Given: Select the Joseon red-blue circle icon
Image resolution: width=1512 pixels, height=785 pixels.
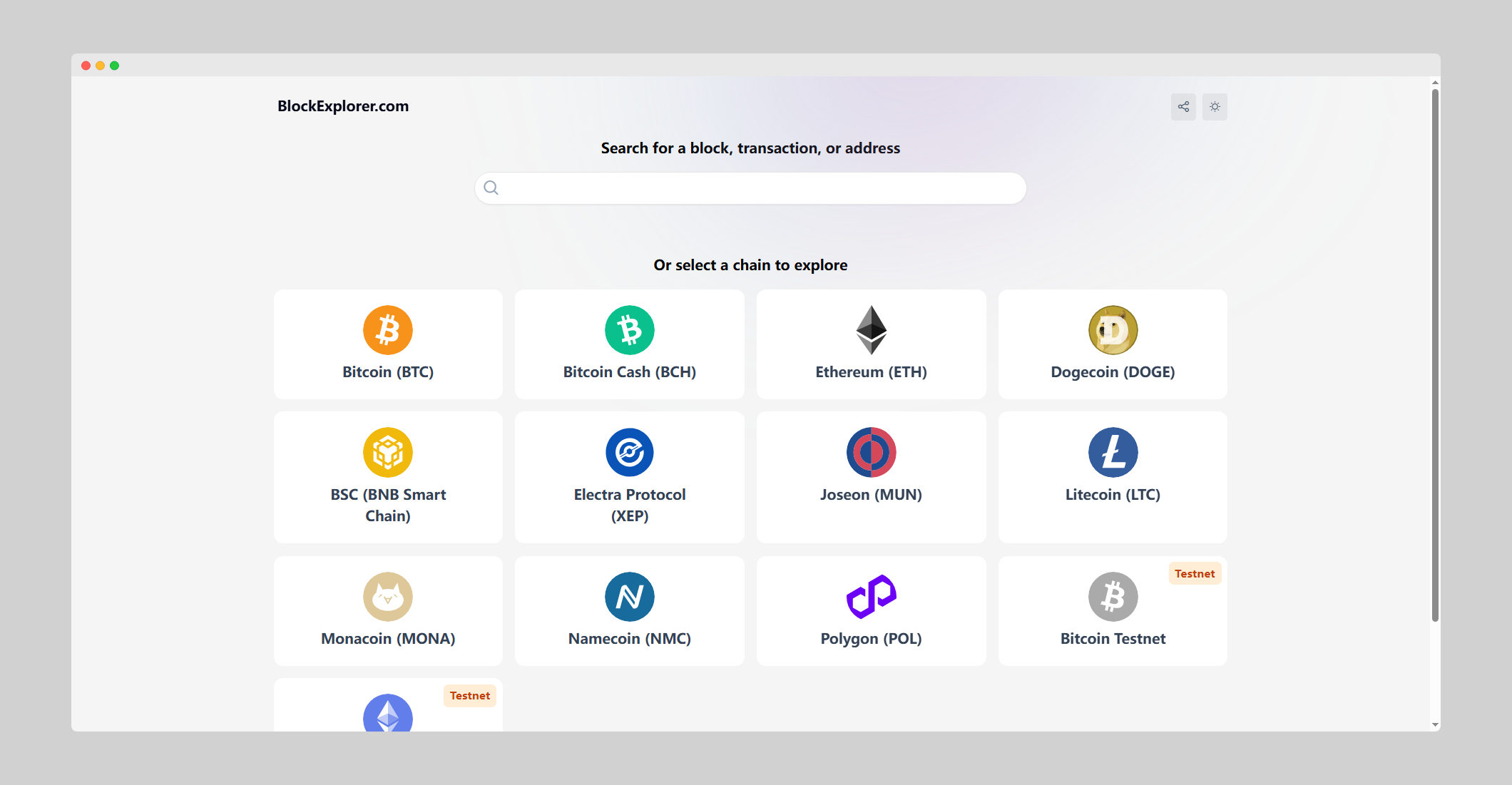Looking at the screenshot, I should (871, 452).
